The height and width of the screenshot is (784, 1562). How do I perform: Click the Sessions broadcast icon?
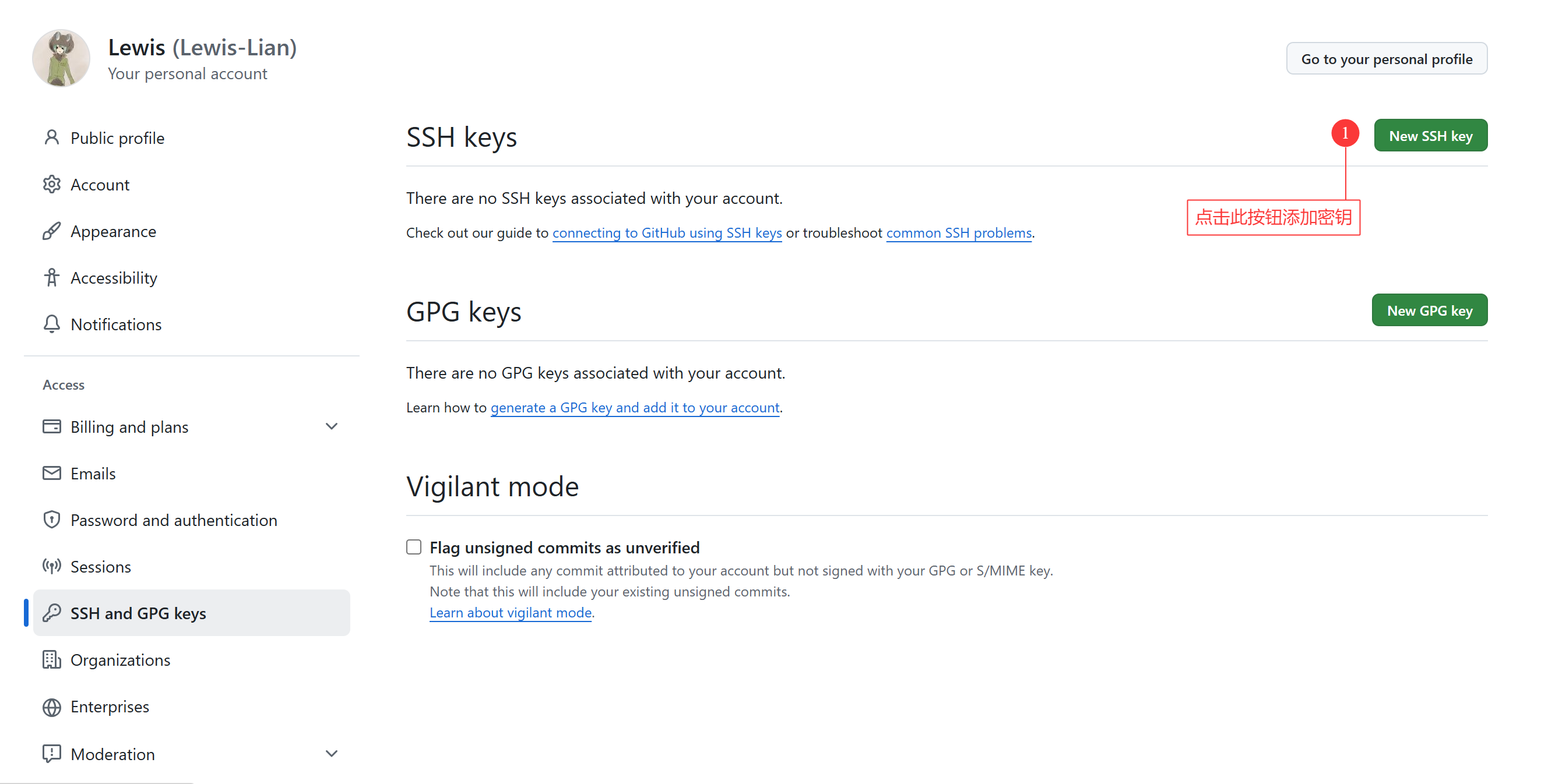51,567
